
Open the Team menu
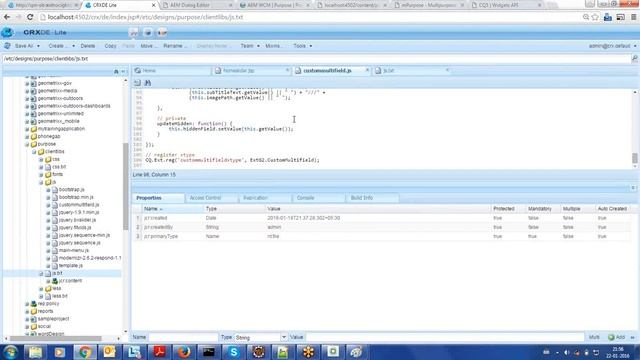point(250,46)
